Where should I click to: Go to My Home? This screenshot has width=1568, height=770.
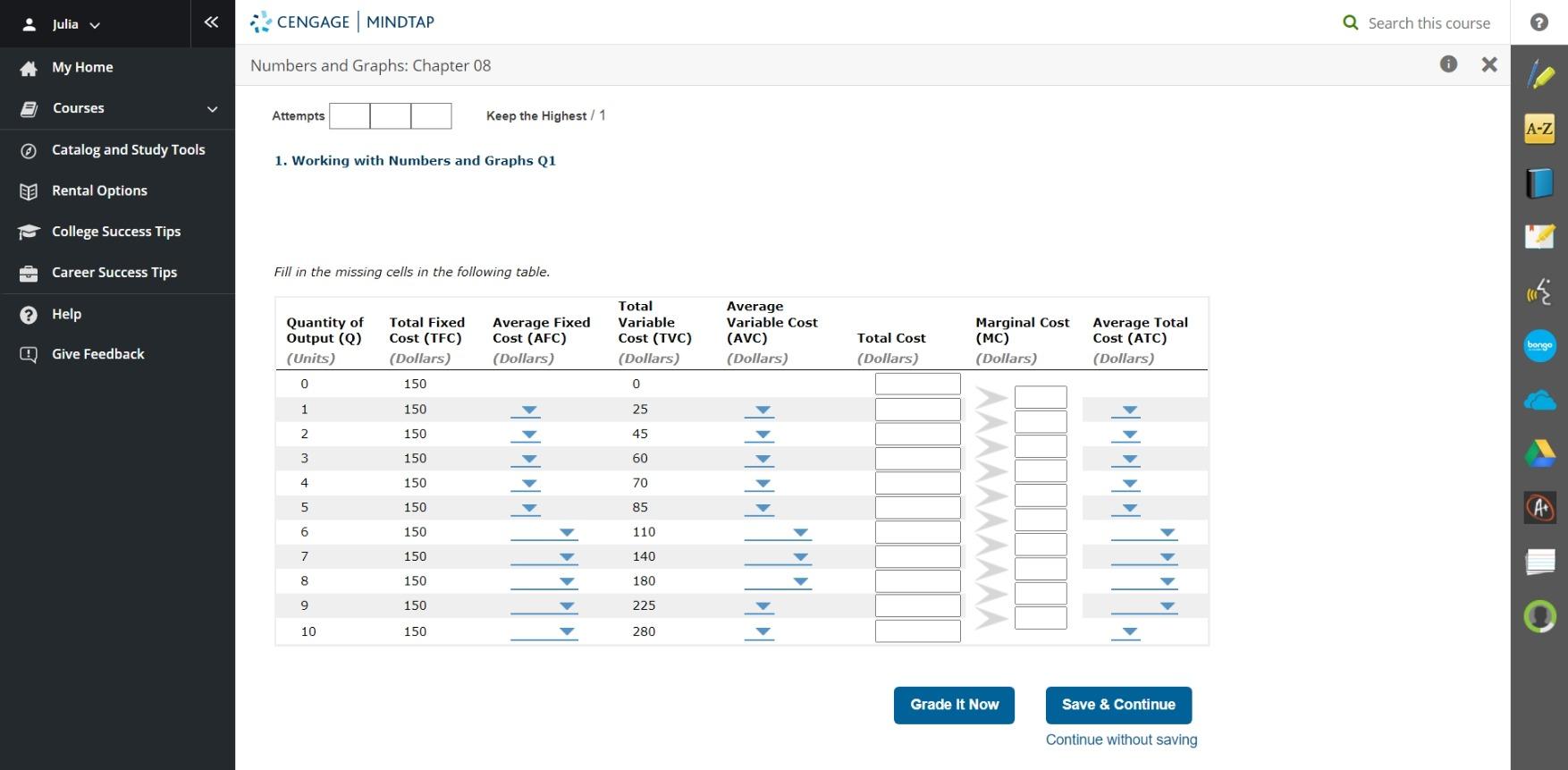coord(82,67)
